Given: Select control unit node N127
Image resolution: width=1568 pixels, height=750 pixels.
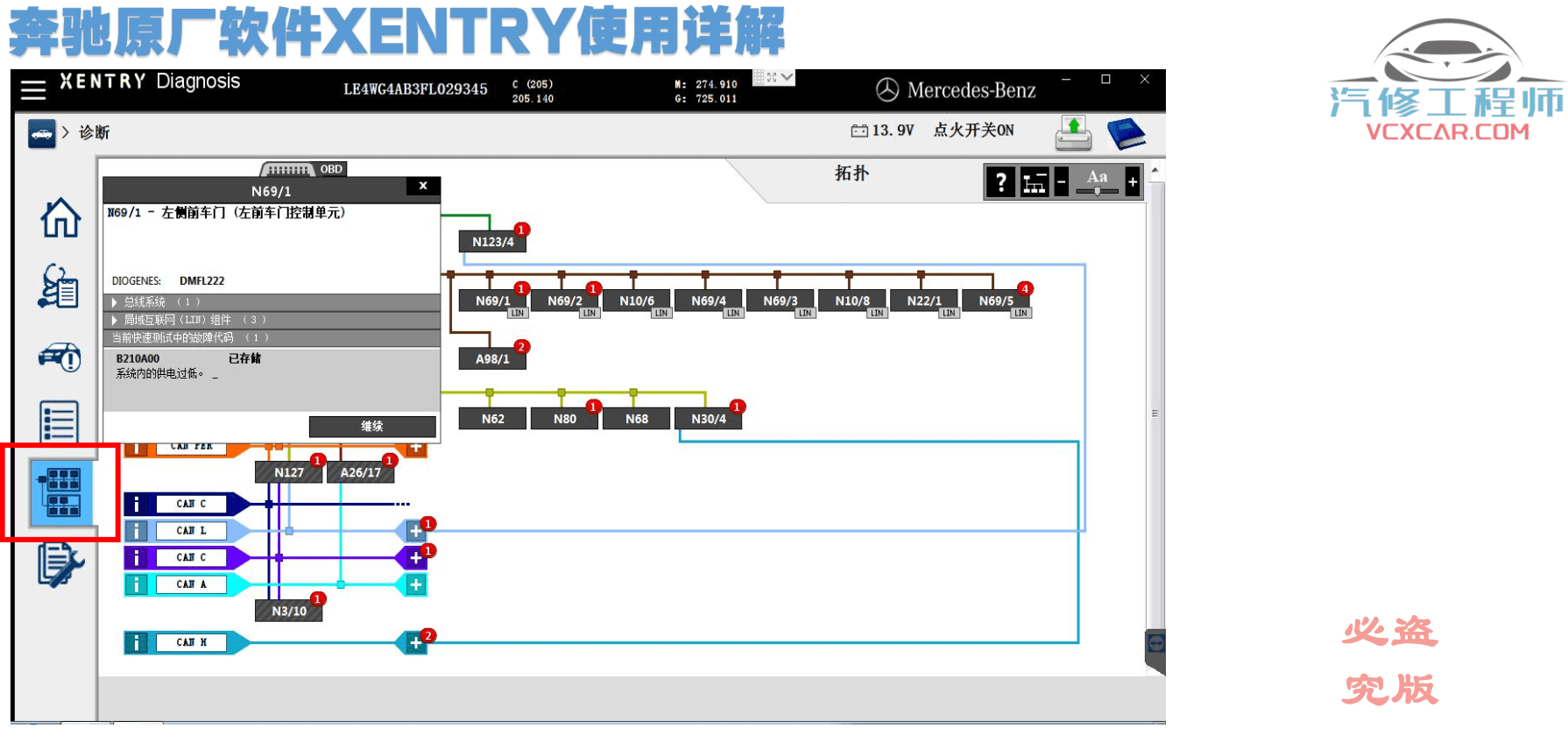Looking at the screenshot, I should coord(289,472).
